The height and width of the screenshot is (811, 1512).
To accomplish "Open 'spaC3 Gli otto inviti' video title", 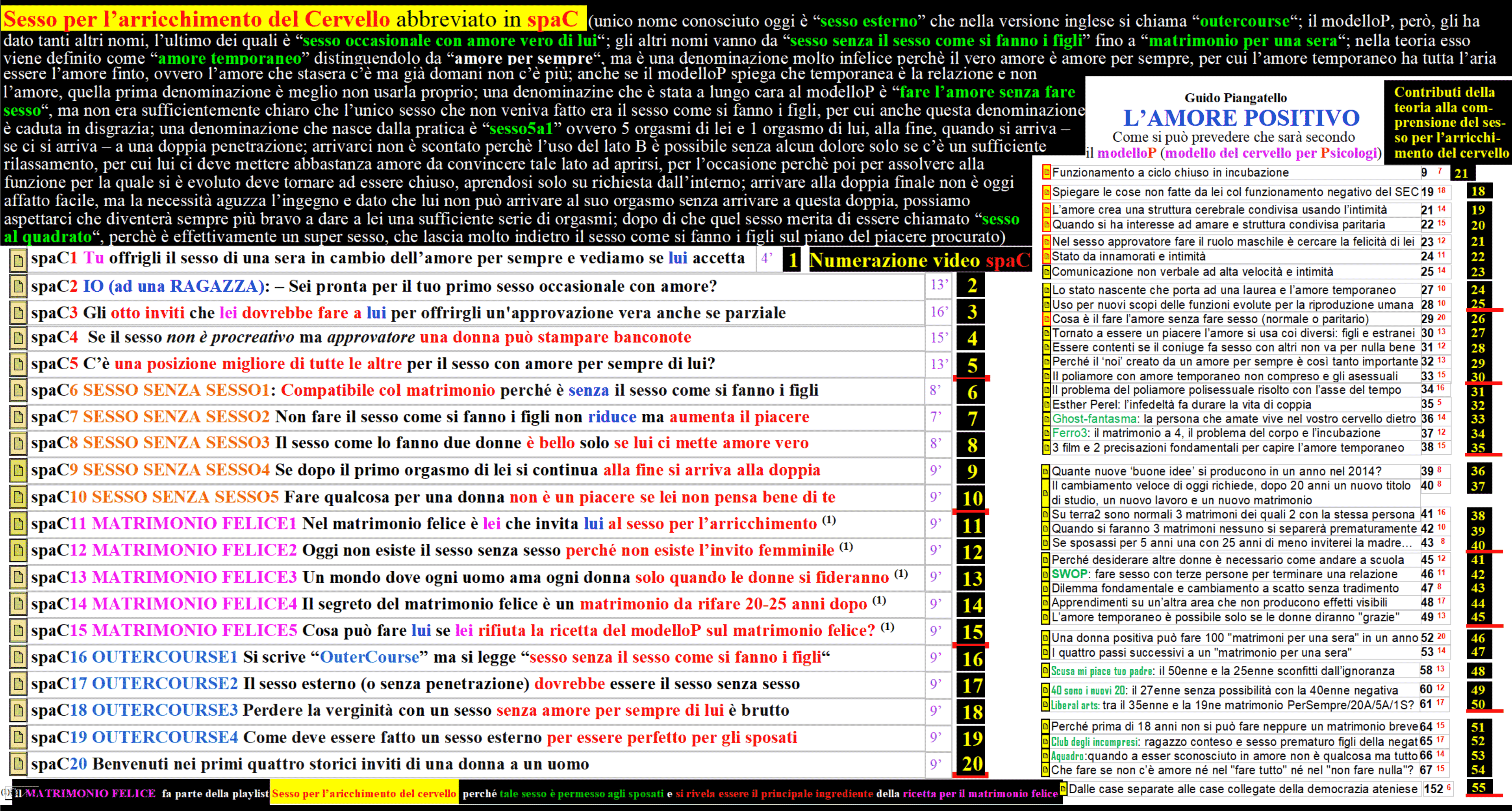I will pyautogui.click(x=408, y=313).
